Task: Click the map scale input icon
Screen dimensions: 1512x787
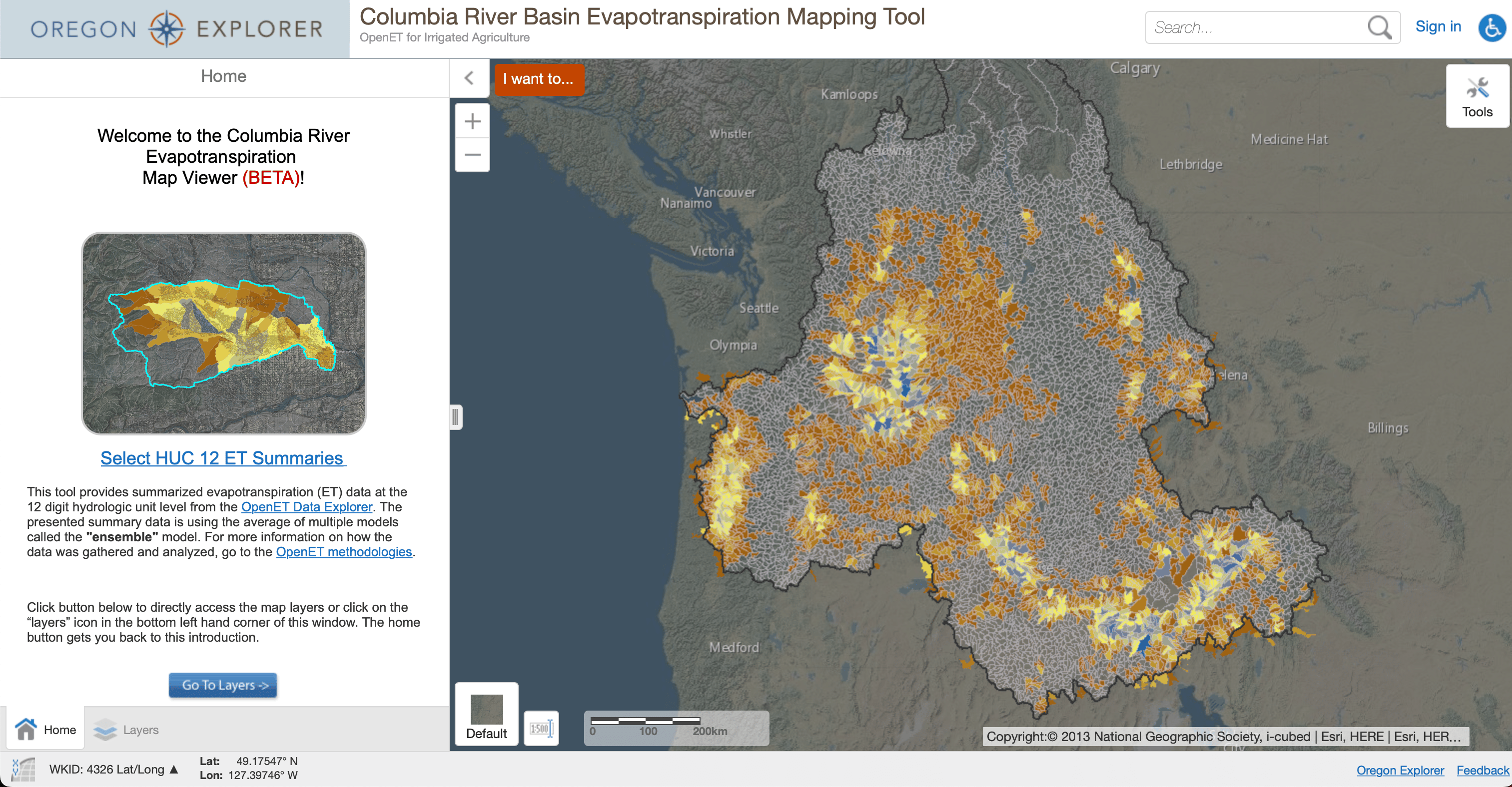Action: point(541,729)
